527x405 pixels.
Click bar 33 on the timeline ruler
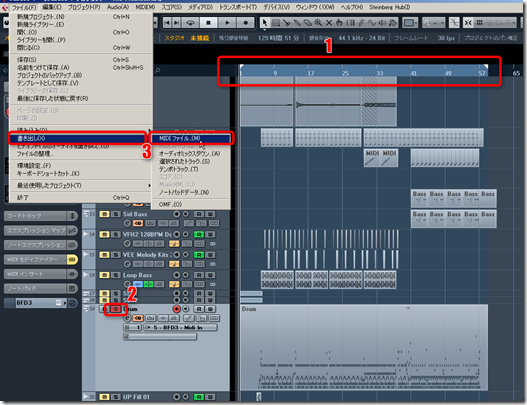(380, 73)
